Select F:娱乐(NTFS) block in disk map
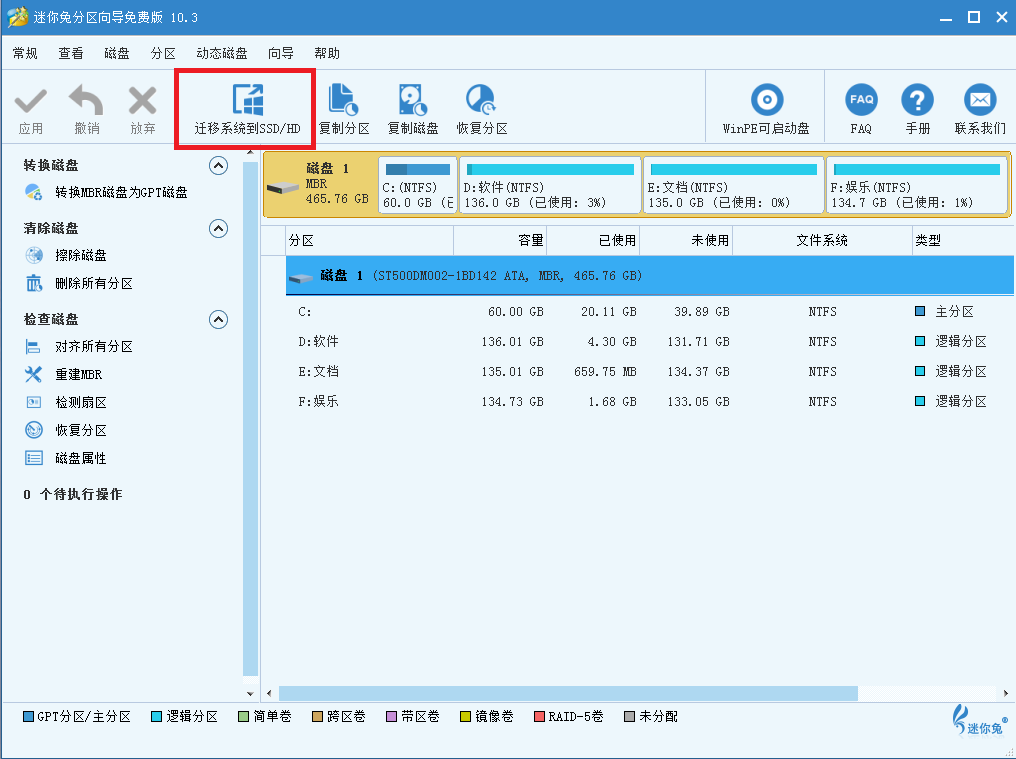 pos(917,185)
